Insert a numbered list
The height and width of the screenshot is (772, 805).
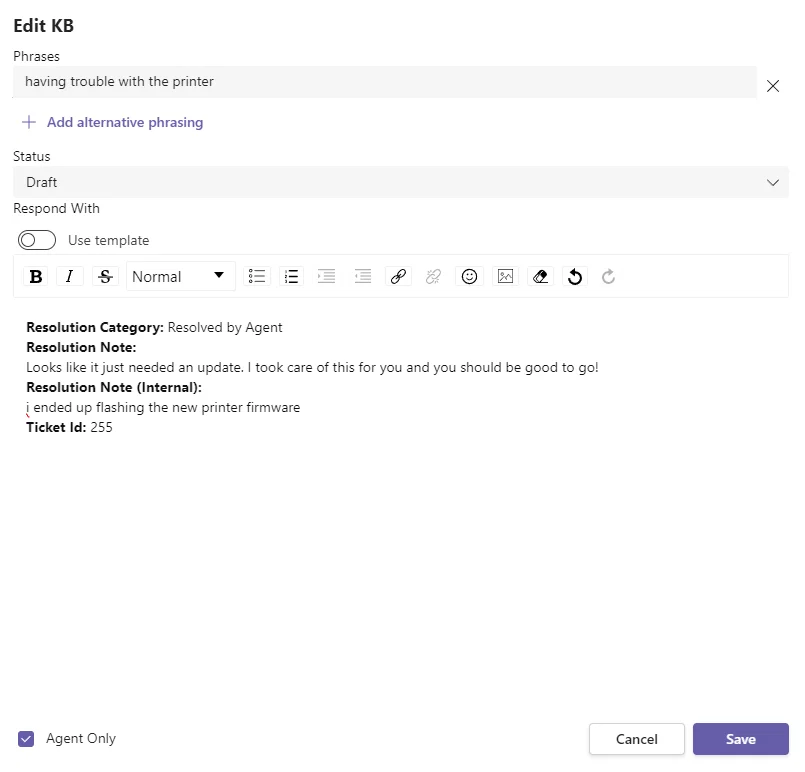291,277
